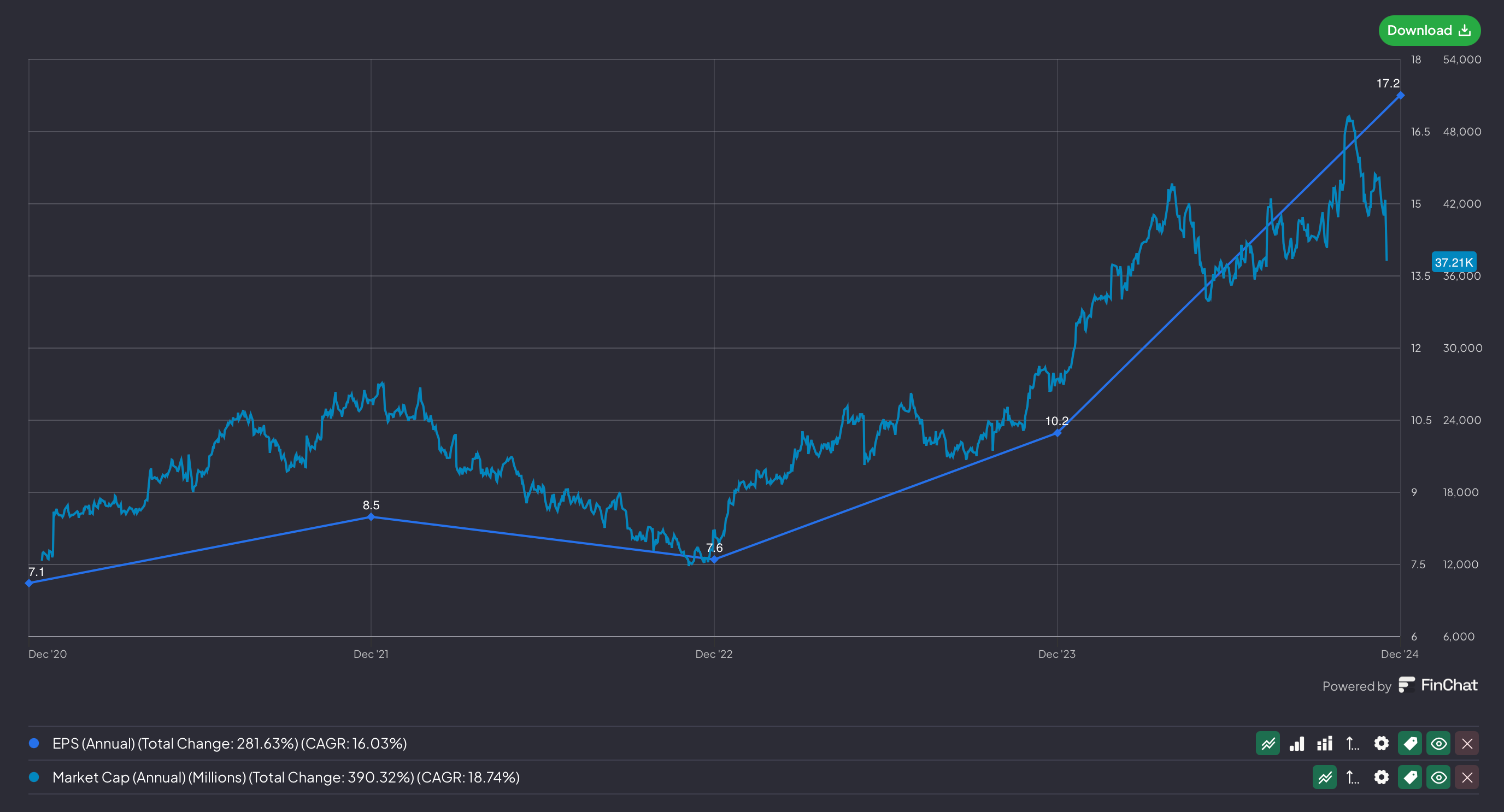Image resolution: width=1504 pixels, height=812 pixels.
Task: Select line chart type for Market Cap series
Action: click(1324, 777)
